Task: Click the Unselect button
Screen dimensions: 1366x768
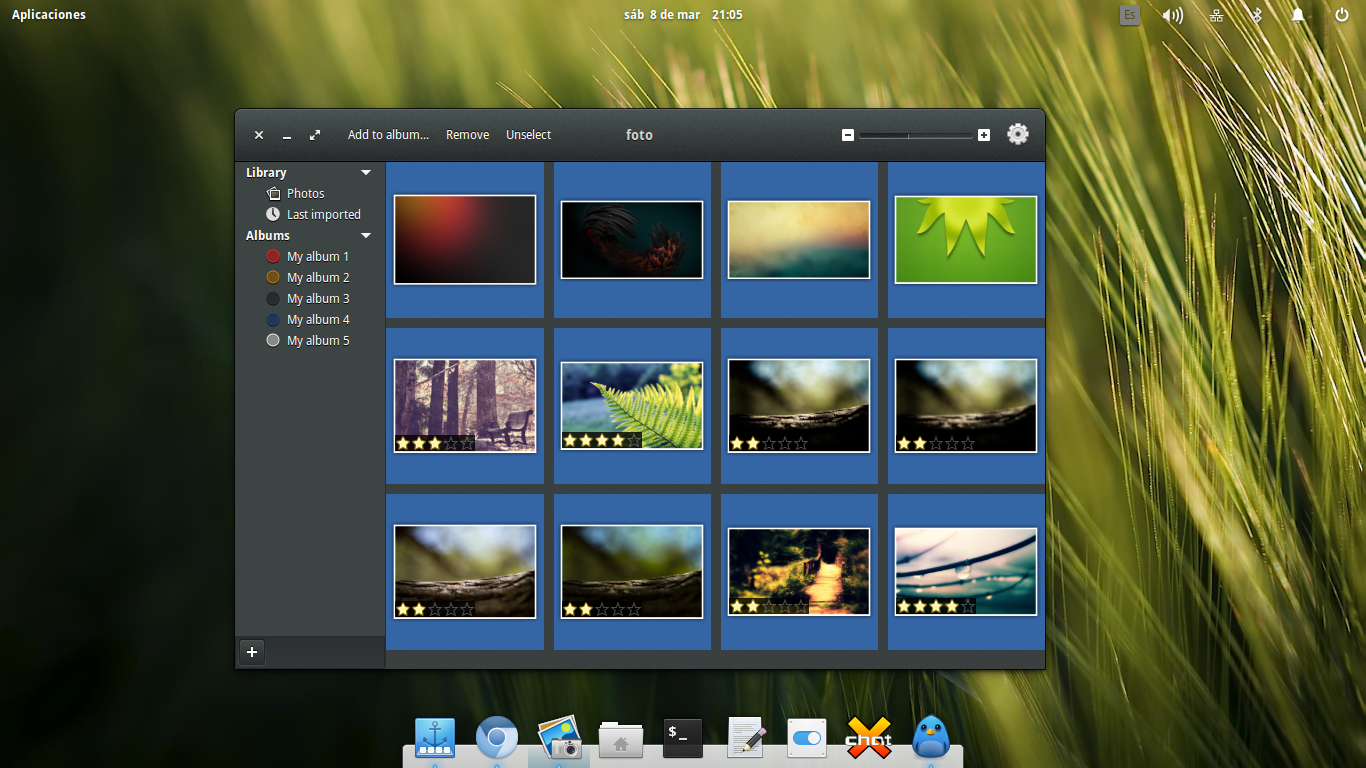Action: [x=528, y=135]
